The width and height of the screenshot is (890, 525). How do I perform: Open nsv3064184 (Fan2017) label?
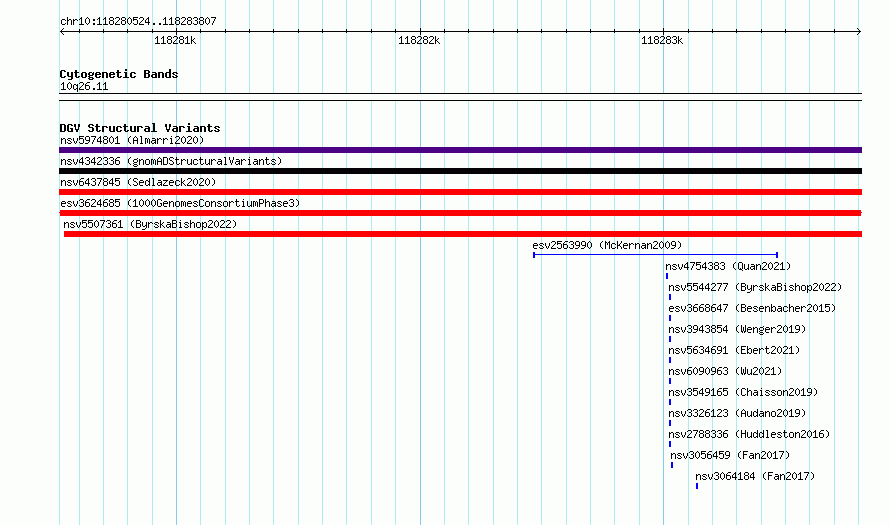coord(755,476)
